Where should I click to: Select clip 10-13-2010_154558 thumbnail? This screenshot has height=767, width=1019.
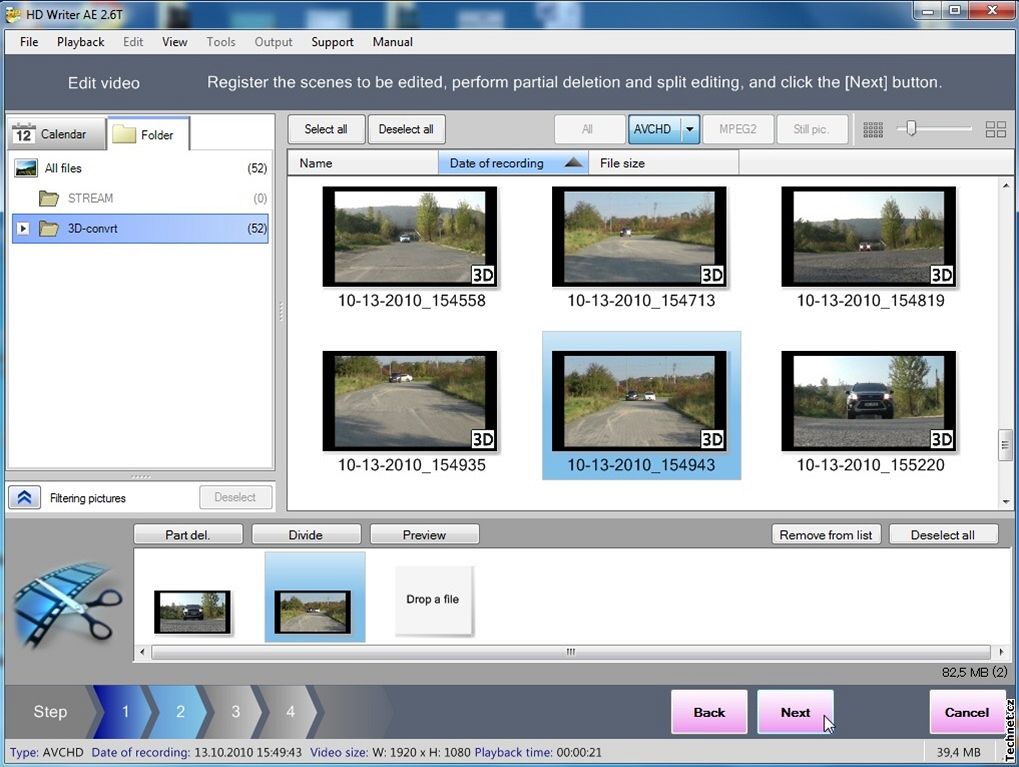tap(410, 237)
